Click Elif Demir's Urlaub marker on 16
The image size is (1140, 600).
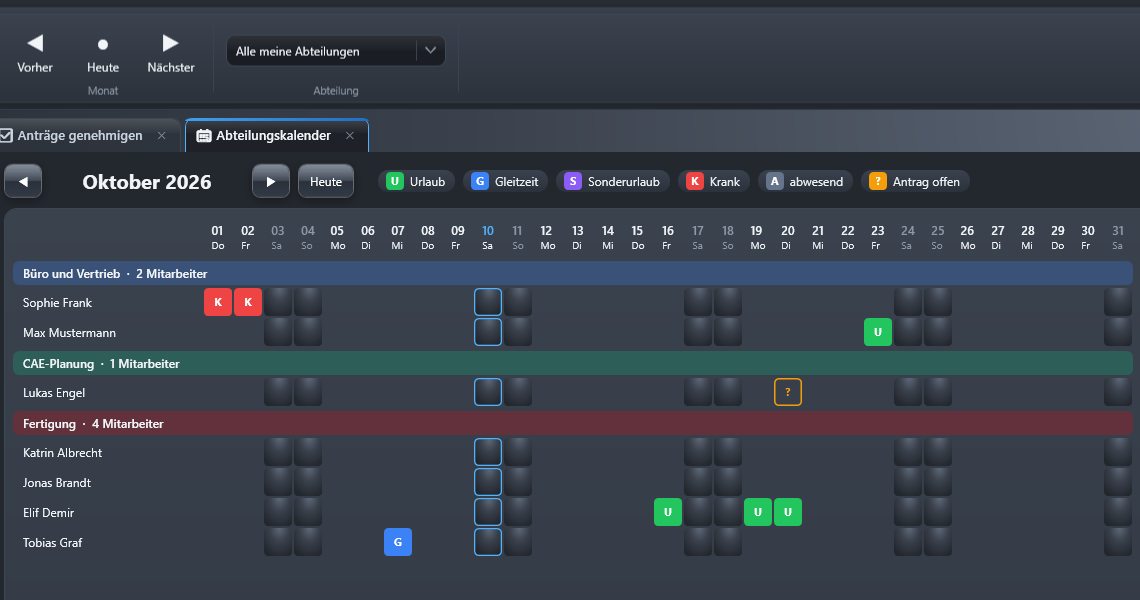(667, 512)
